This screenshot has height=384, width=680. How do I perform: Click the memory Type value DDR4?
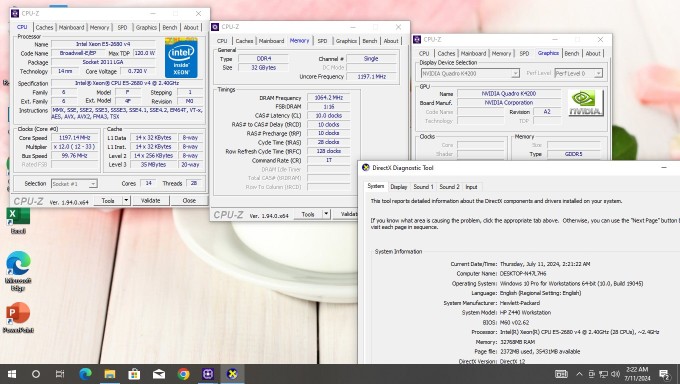pyautogui.click(x=264, y=59)
